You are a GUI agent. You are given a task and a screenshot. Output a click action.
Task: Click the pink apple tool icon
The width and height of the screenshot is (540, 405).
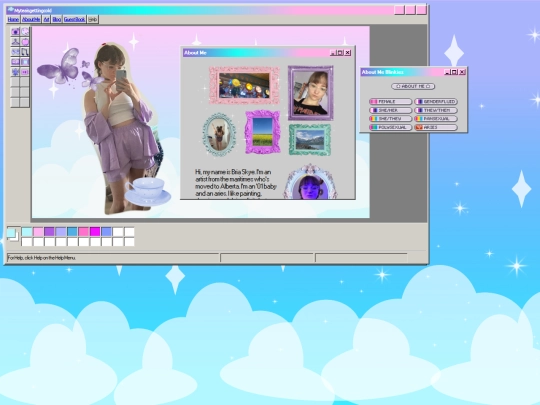[25, 42]
